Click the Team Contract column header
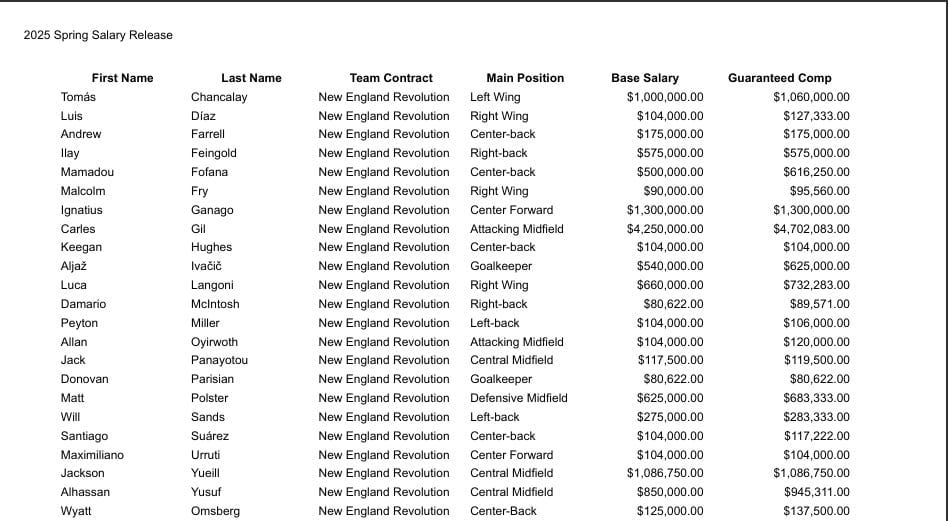Image resolution: width=948 pixels, height=521 pixels. [391, 78]
